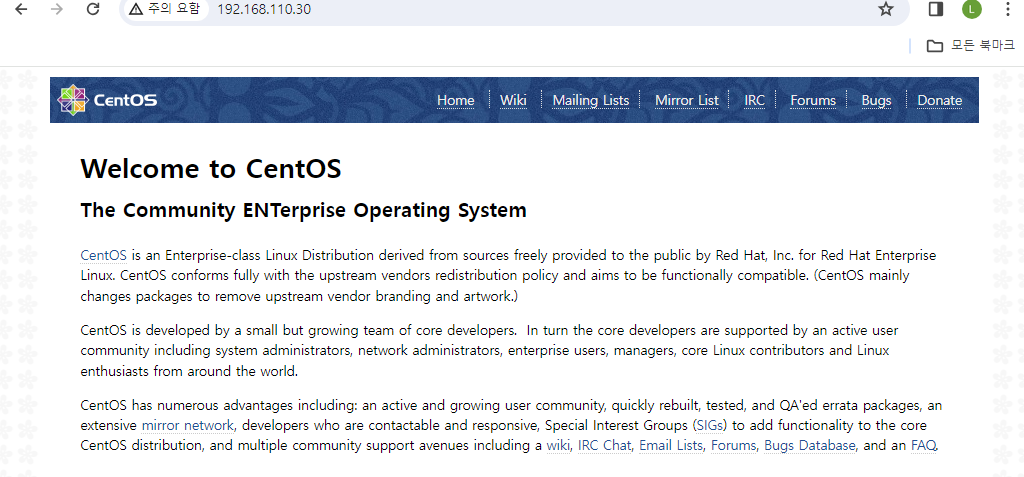Open the Wiki navigation item
The image size is (1024, 477).
[x=513, y=101]
